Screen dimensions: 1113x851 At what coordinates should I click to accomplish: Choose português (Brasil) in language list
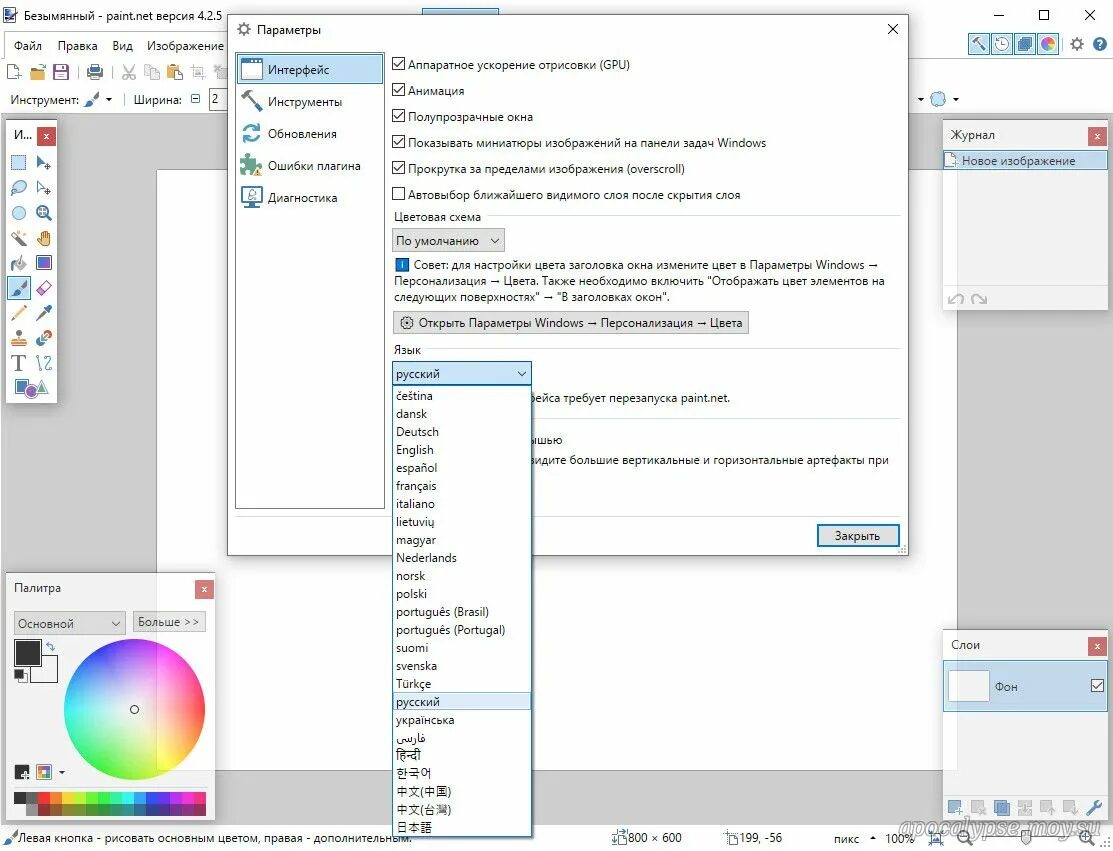[461, 612]
